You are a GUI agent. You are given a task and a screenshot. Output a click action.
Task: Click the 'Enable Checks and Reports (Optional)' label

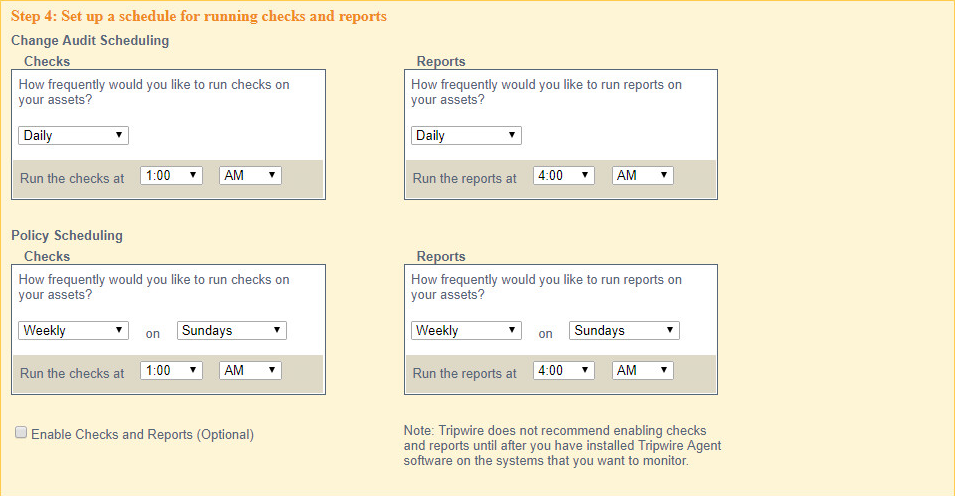[x=142, y=435]
